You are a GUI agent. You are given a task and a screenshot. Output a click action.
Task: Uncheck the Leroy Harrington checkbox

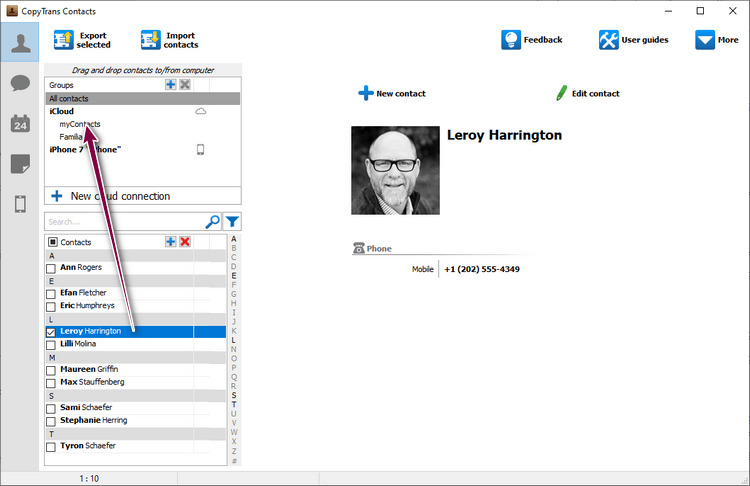[x=51, y=332]
